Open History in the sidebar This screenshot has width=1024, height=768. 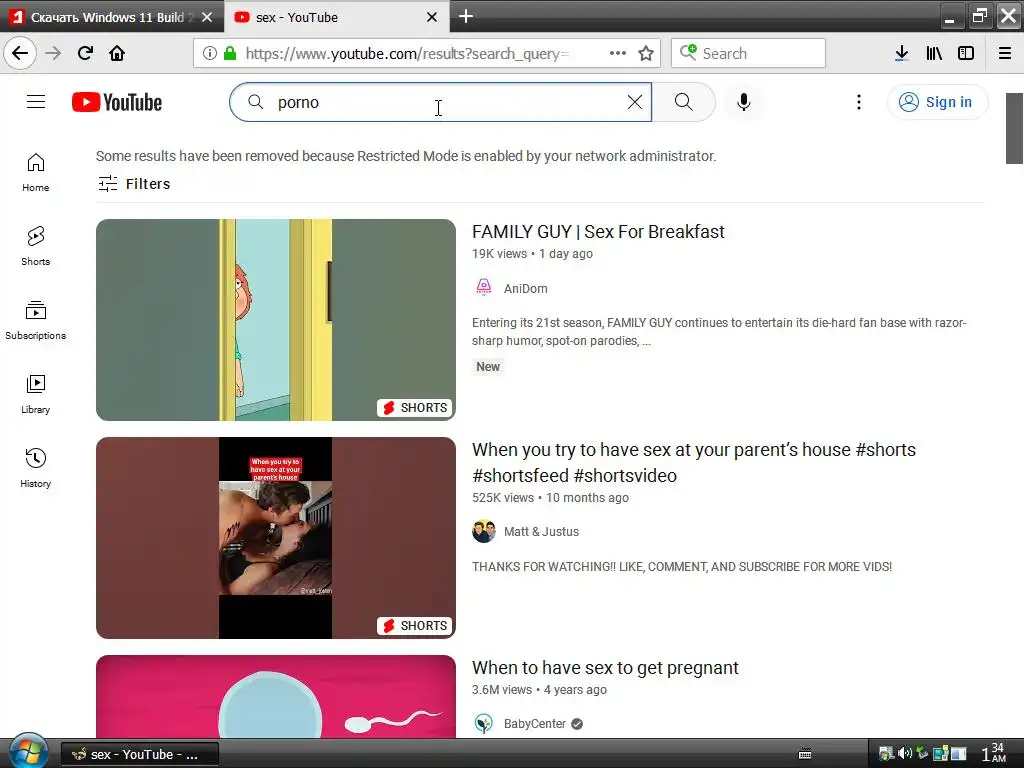click(36, 468)
